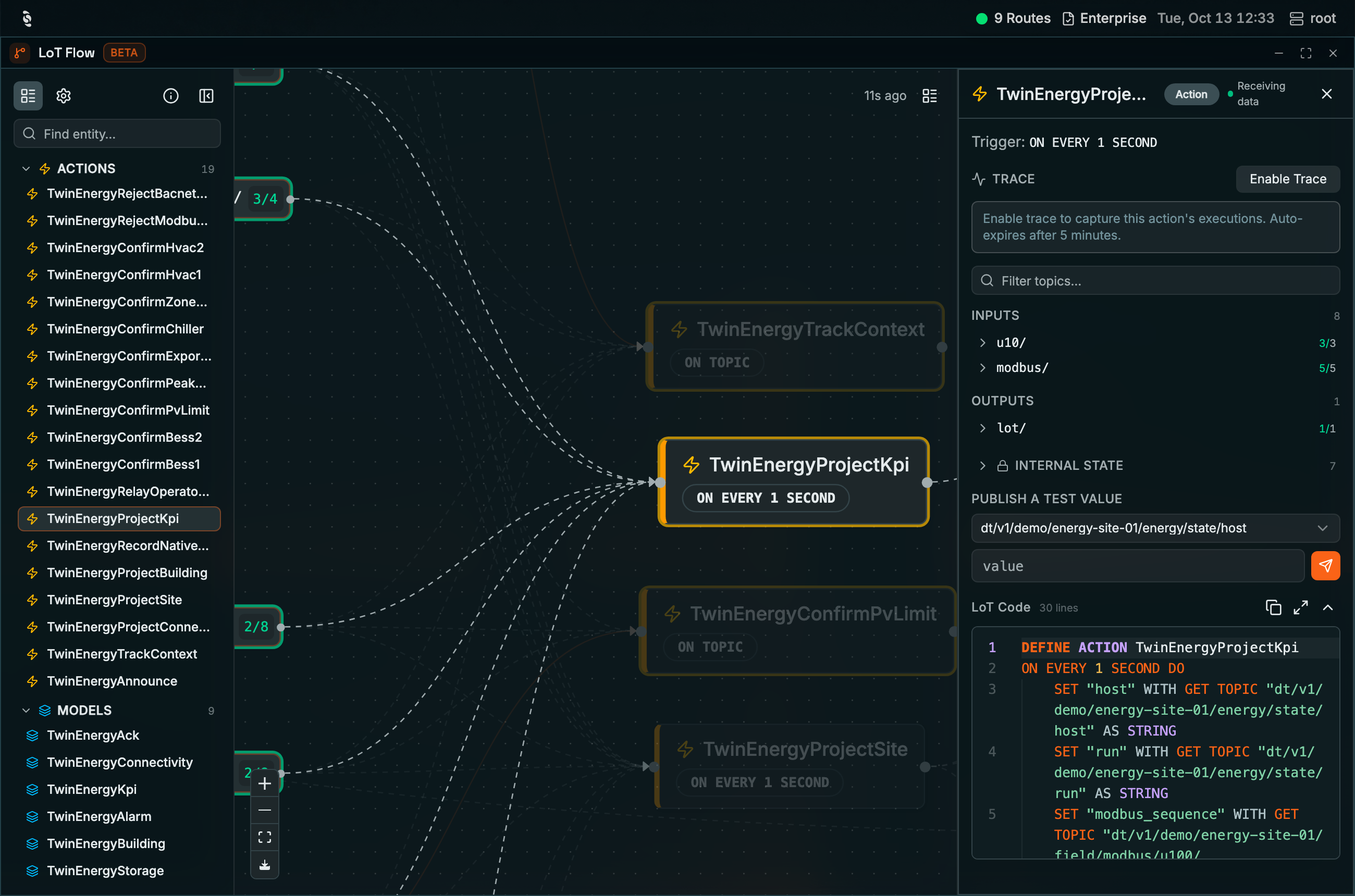Screen dimensions: 1355x896
Task: Zoom in on the canvas
Action: [265, 783]
